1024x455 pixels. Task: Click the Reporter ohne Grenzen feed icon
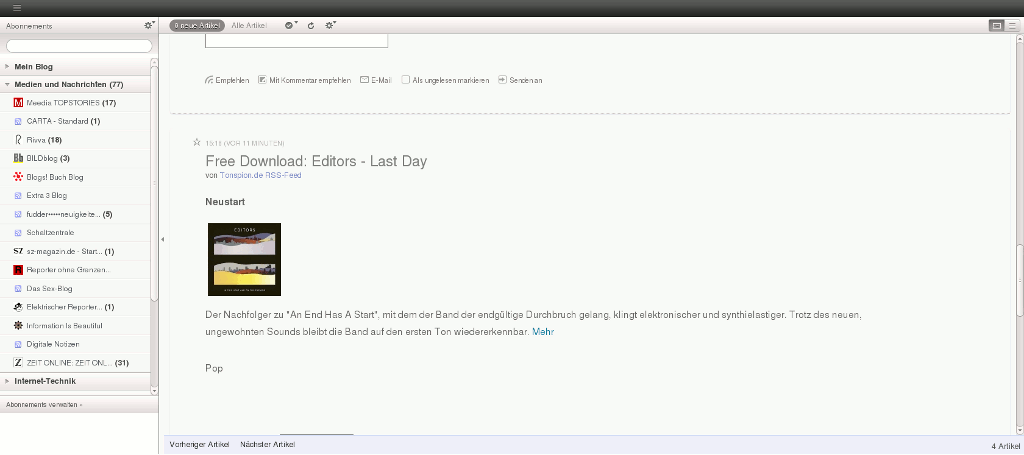coord(18,270)
